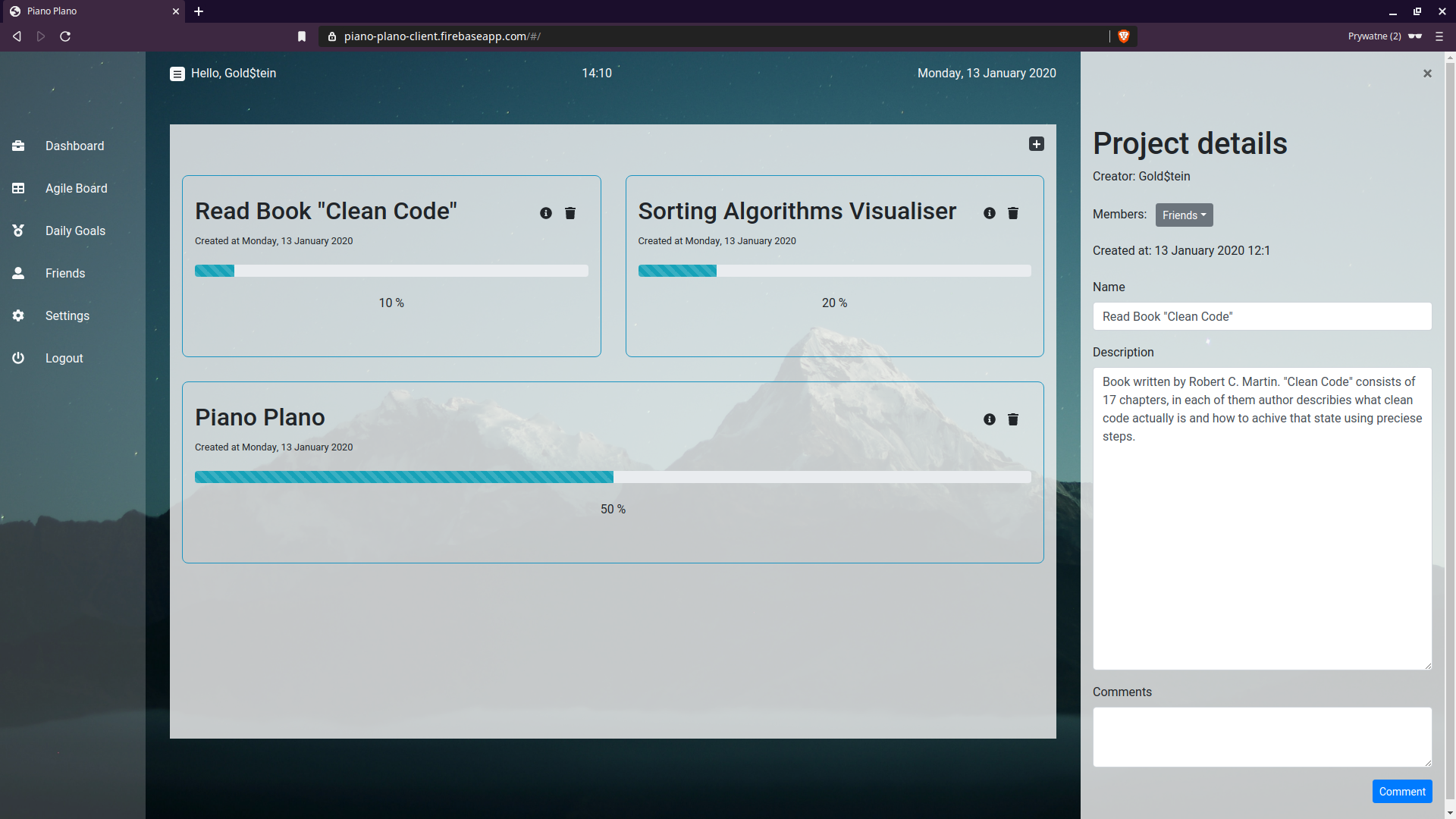The height and width of the screenshot is (819, 1456).
Task: Delete the Piano Plano project
Action: (1013, 419)
